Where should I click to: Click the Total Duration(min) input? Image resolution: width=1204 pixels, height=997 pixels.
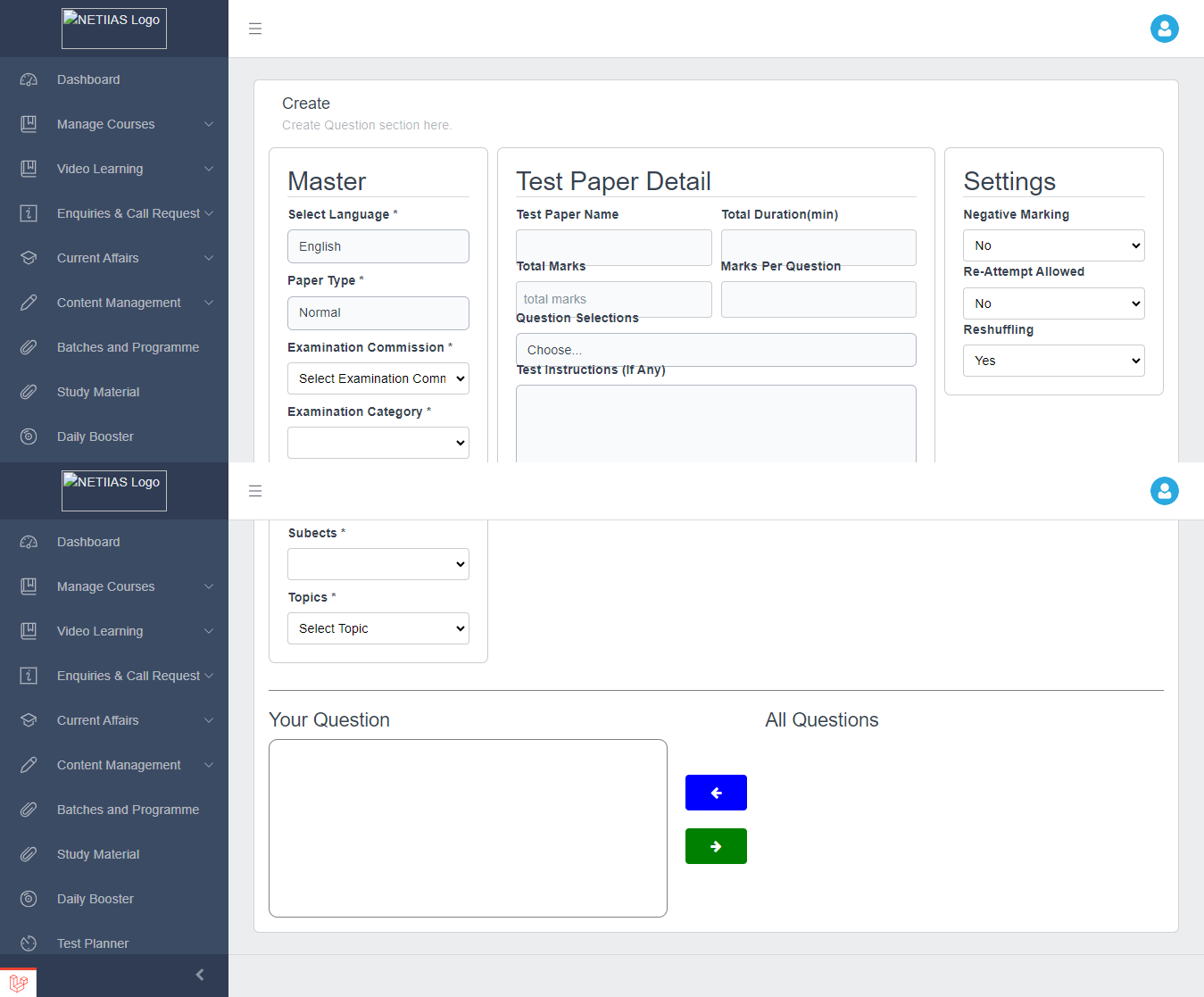coord(818,247)
